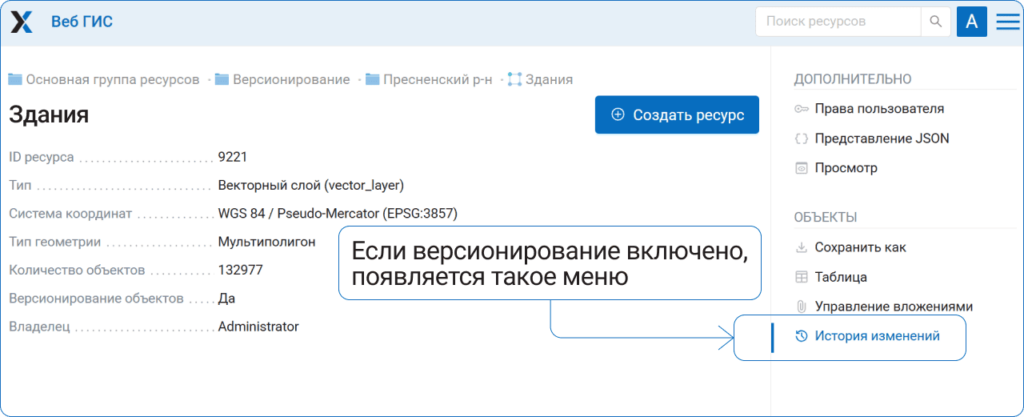
Task: Click the Здания breadcrumb item
Action: click(549, 80)
